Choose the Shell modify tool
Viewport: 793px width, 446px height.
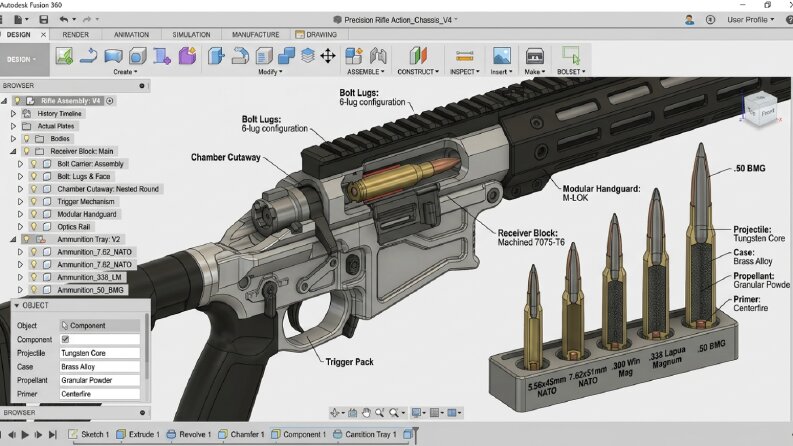click(x=264, y=56)
